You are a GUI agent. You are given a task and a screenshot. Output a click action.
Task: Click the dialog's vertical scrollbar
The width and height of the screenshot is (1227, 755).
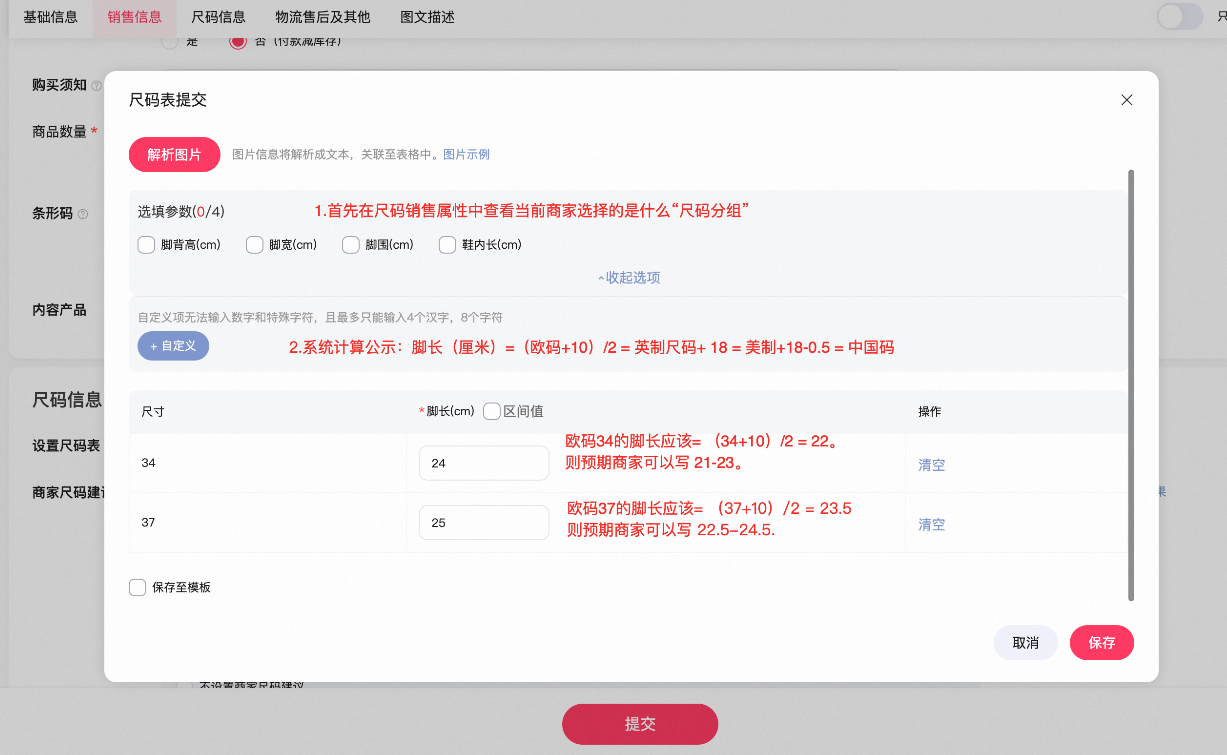[x=1131, y=385]
